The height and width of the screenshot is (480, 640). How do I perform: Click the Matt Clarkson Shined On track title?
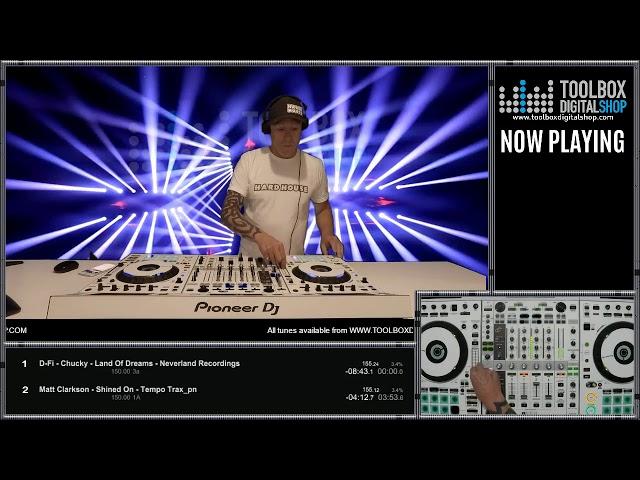click(x=118, y=389)
